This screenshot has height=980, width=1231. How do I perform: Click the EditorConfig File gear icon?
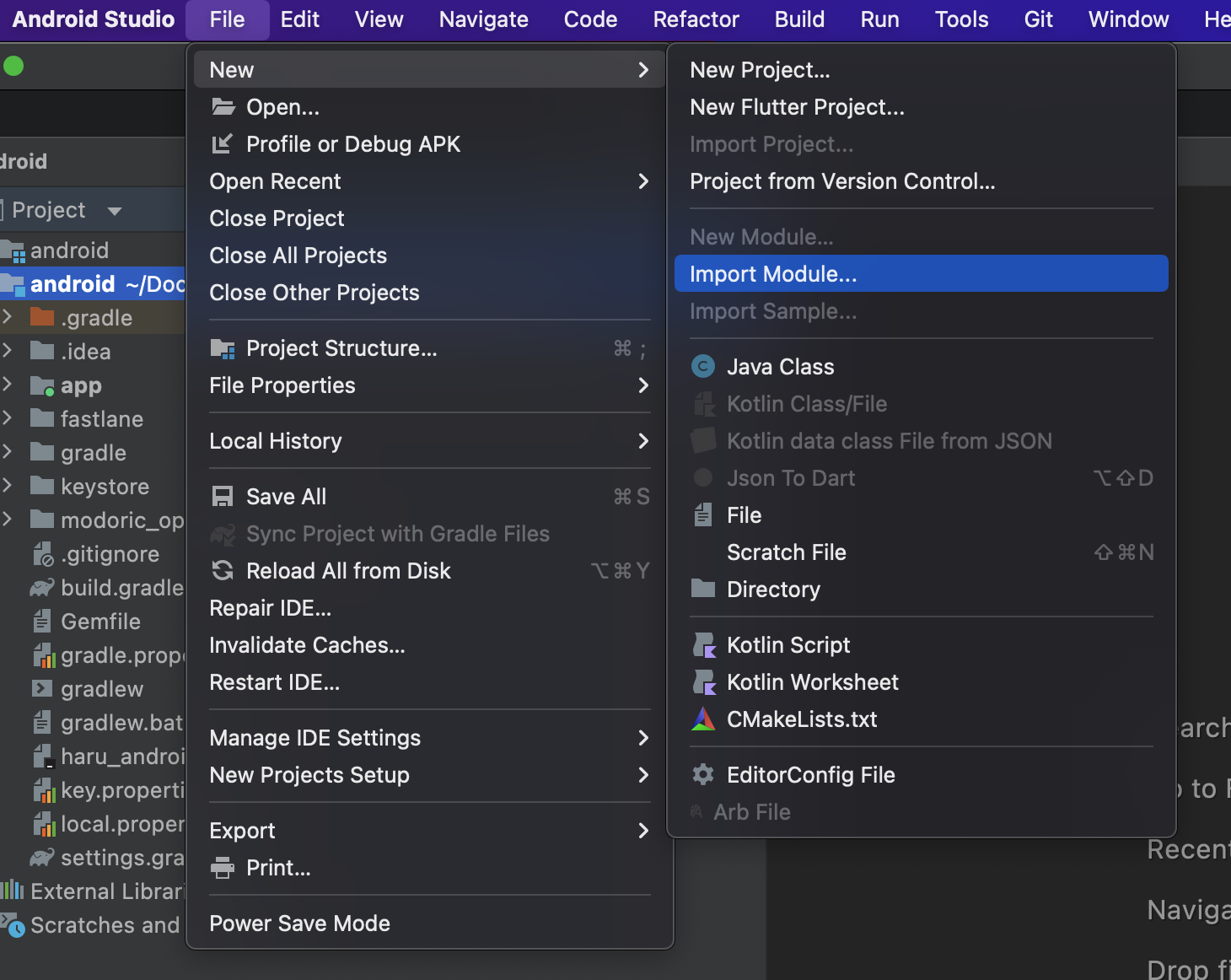click(702, 774)
